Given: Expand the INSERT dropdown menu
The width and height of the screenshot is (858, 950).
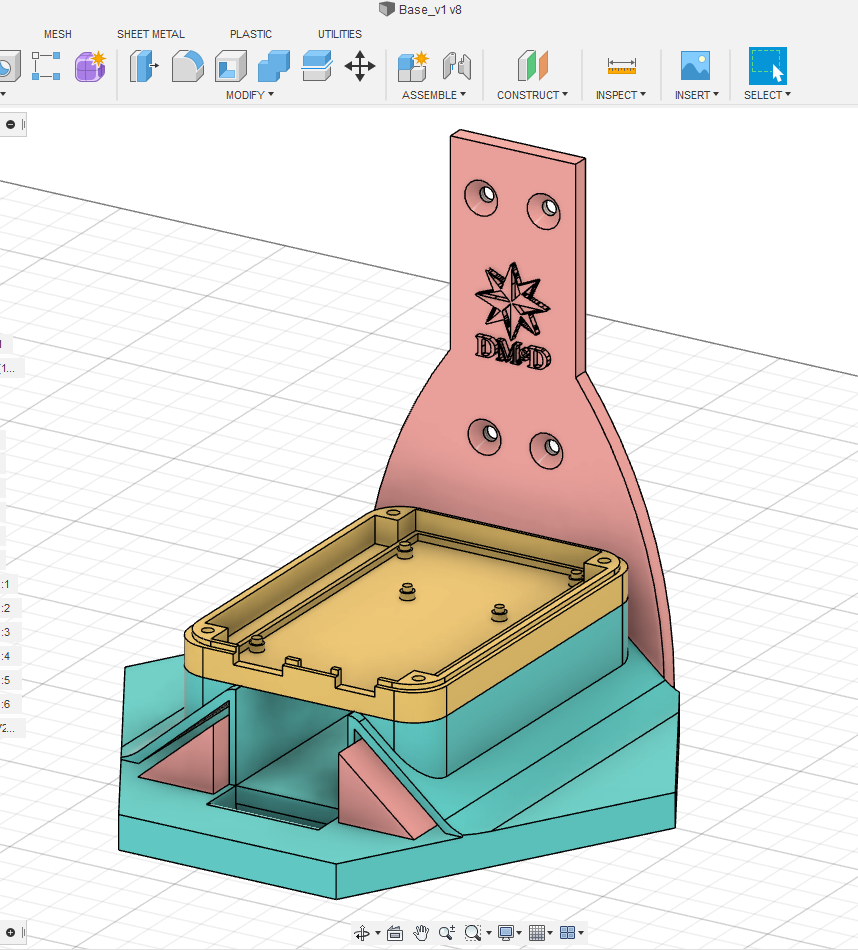Looking at the screenshot, I should pyautogui.click(x=697, y=95).
